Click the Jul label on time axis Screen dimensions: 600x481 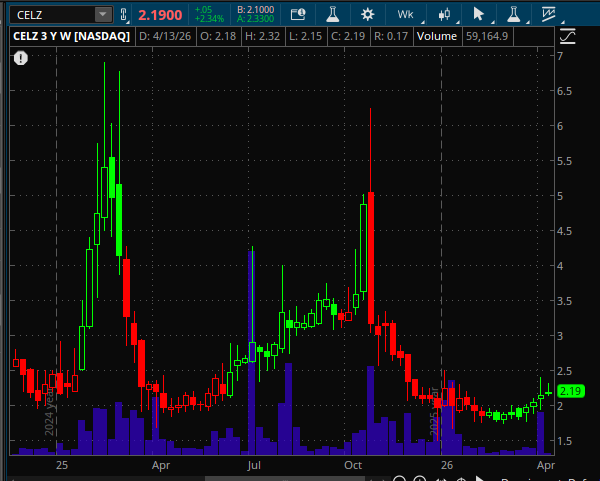click(254, 465)
